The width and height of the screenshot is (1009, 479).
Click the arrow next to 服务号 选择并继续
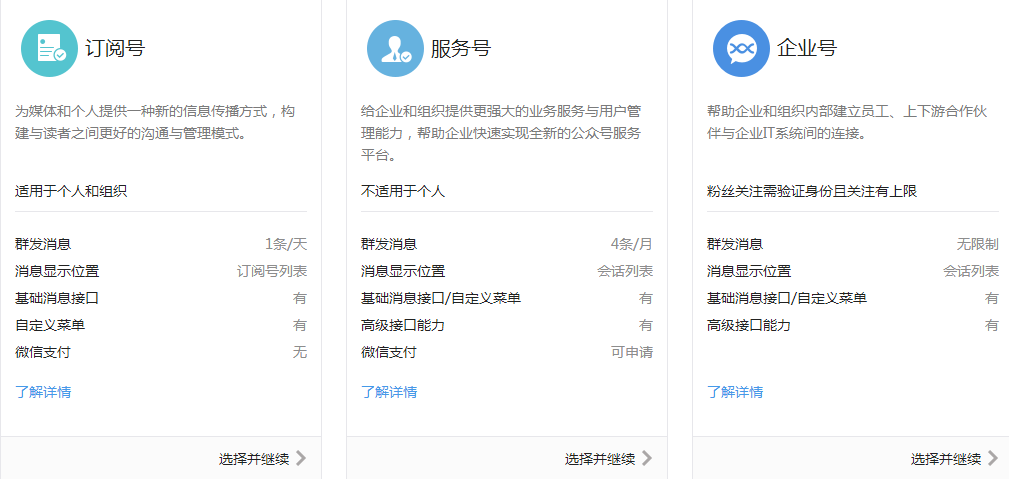coord(647,458)
